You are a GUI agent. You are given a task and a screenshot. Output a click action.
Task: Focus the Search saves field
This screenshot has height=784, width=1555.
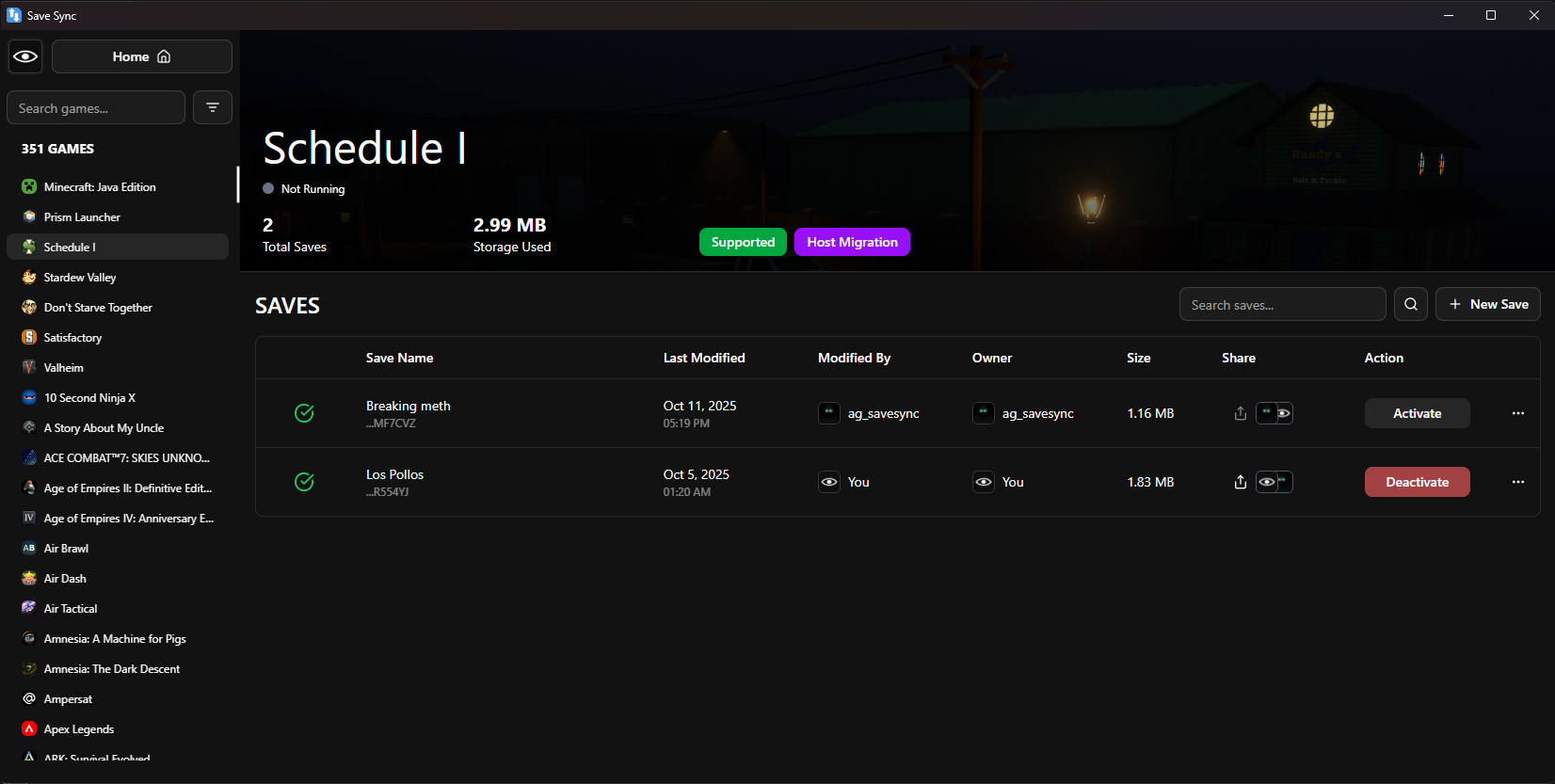pyautogui.click(x=1283, y=304)
